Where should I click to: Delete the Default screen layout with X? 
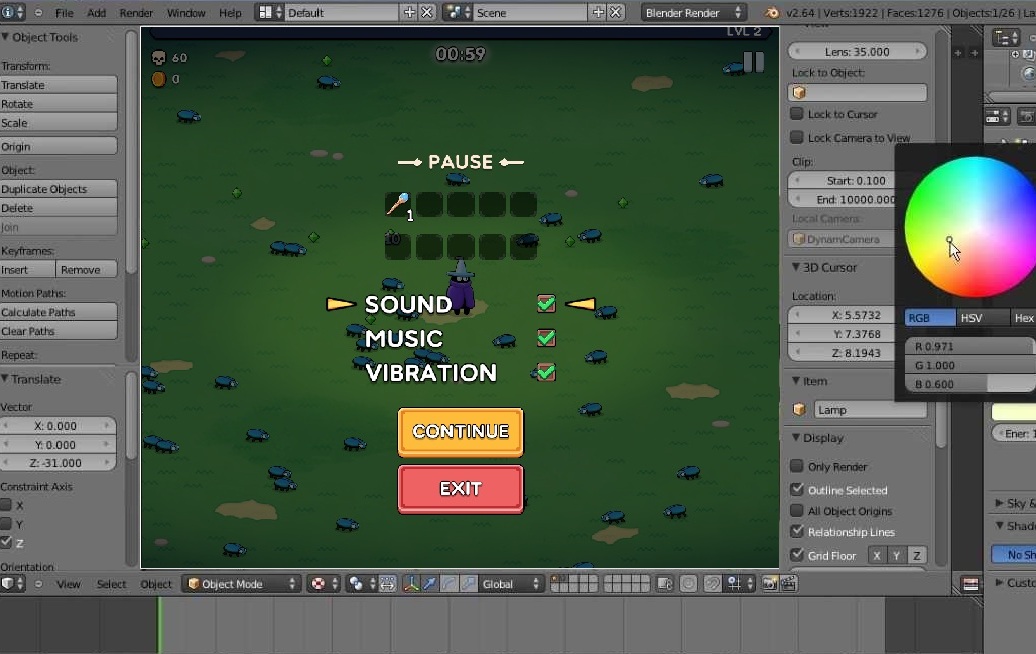[x=427, y=12]
